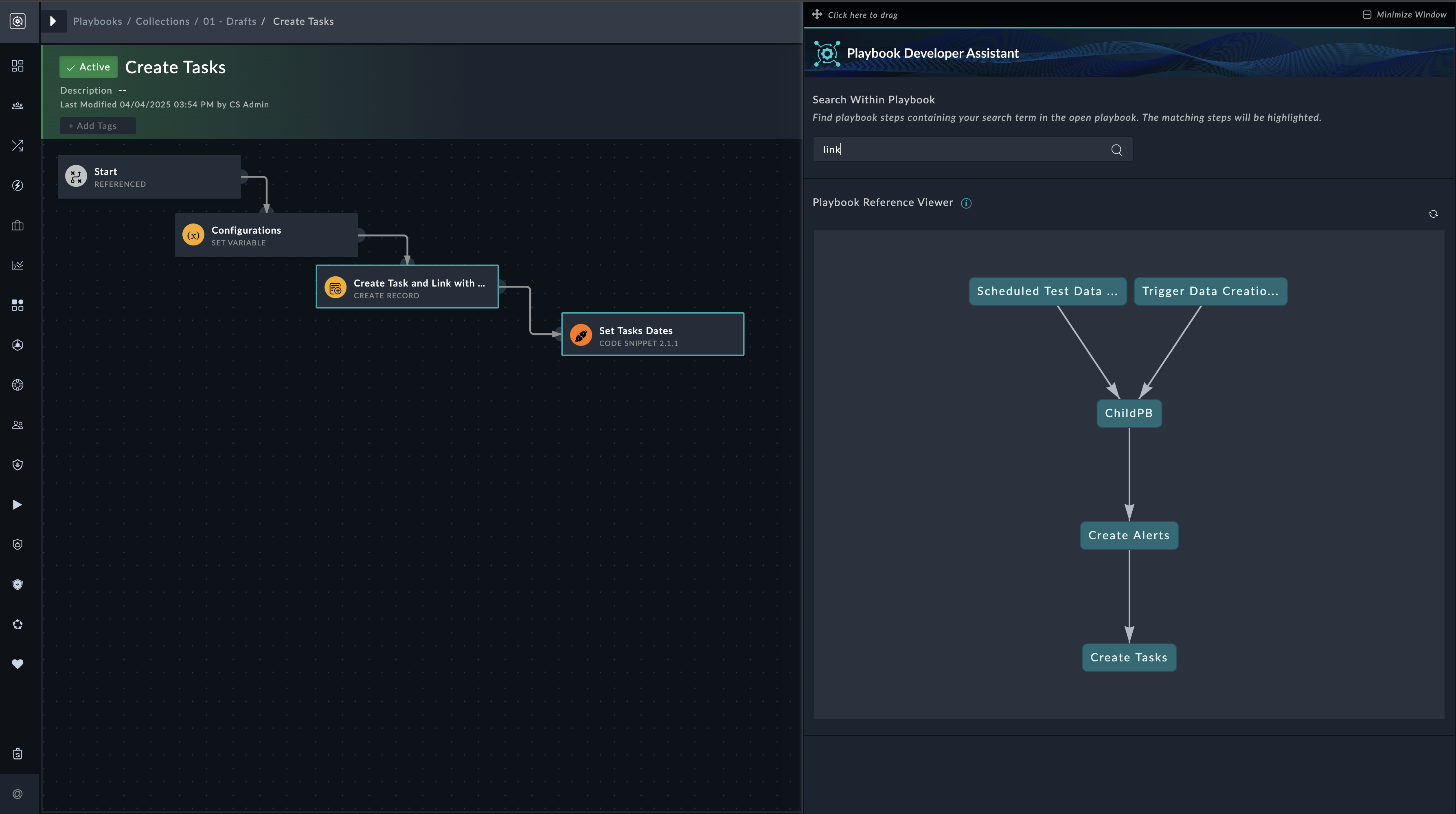Click the search magnifier icon

pos(1116,150)
